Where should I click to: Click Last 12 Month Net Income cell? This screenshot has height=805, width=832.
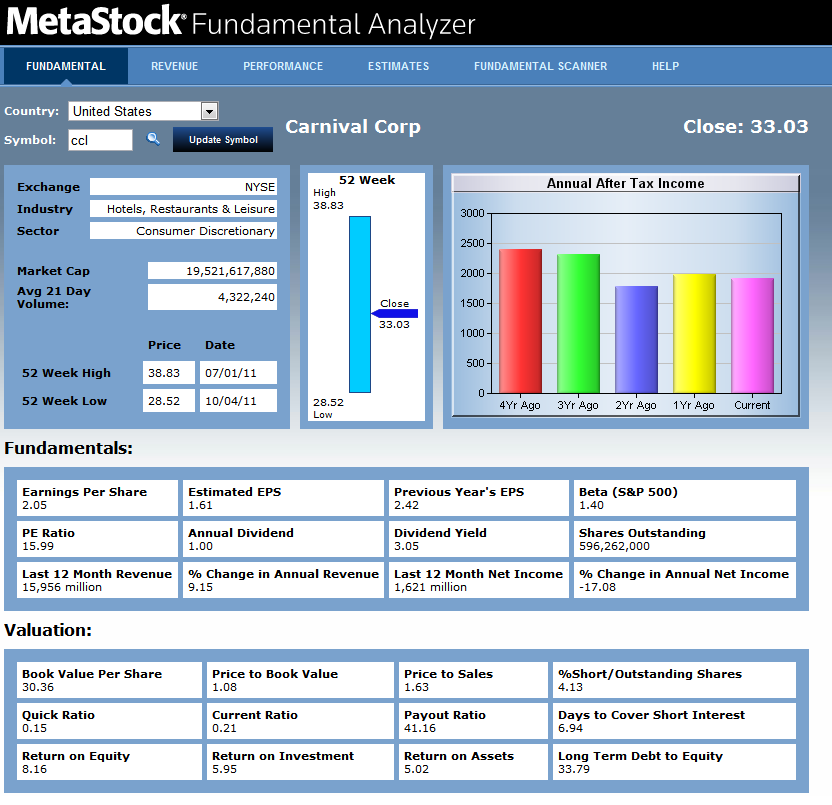[x=479, y=580]
